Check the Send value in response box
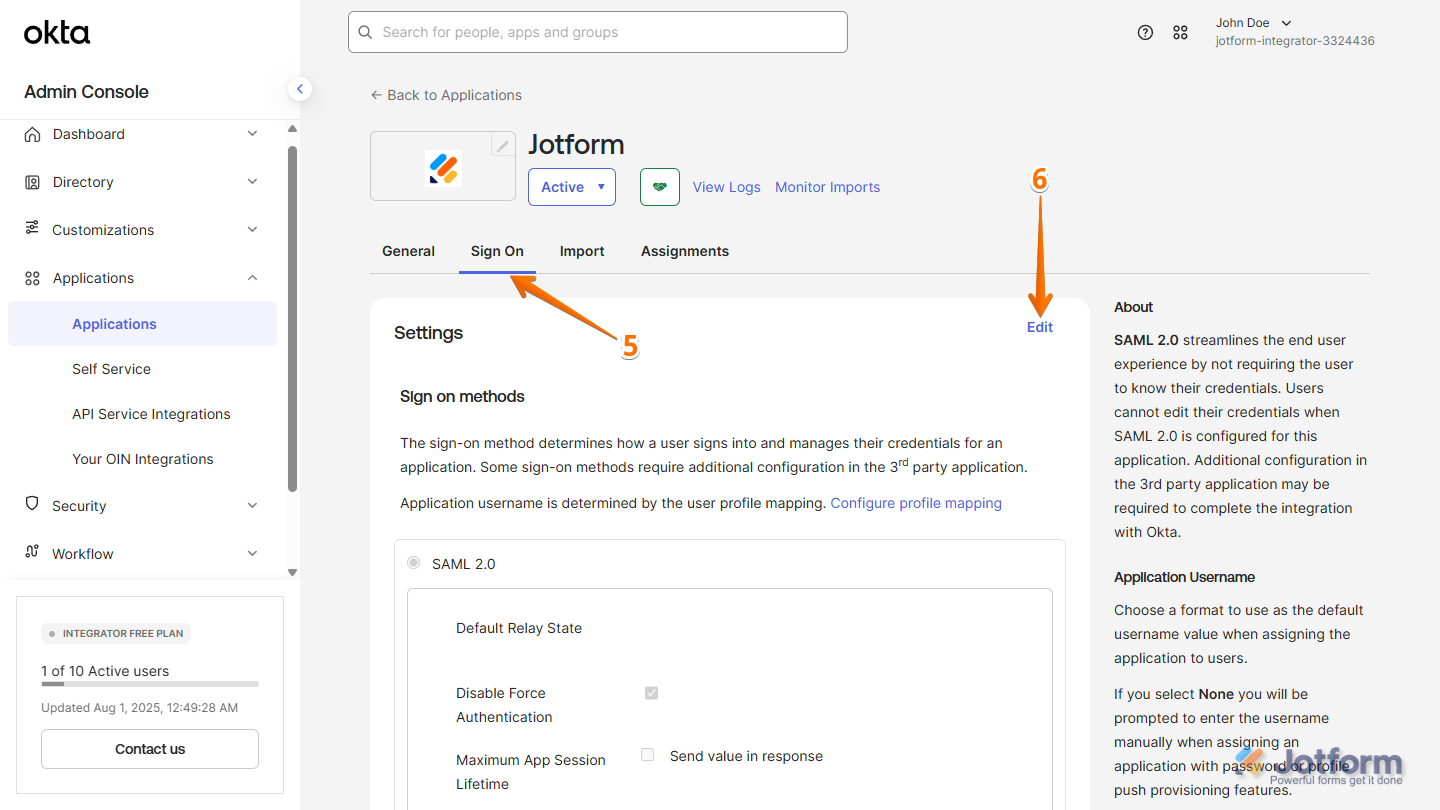 648,755
